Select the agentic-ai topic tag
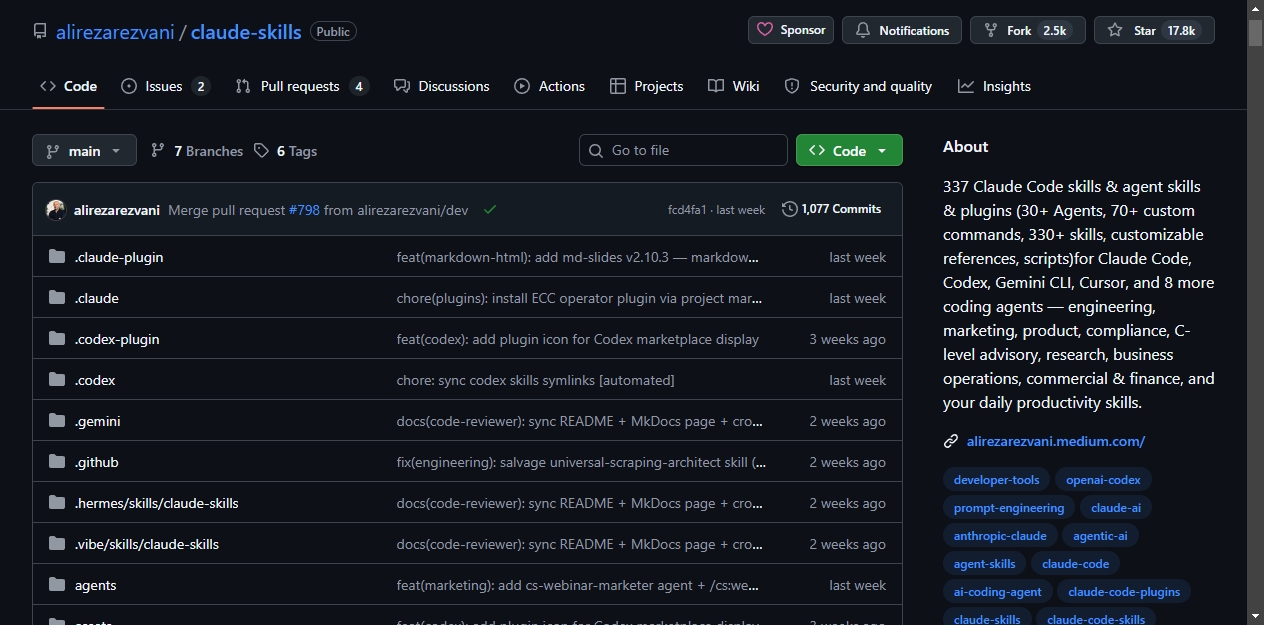This screenshot has height=625, width=1264. [x=1100, y=536]
